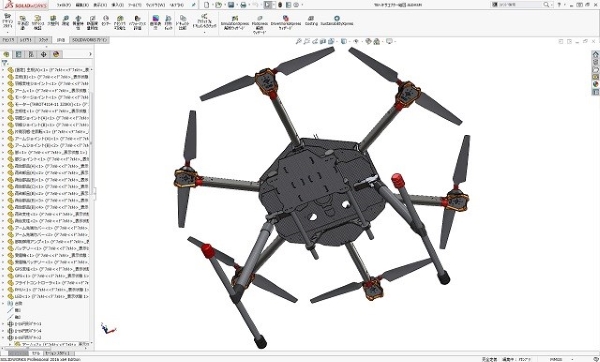Click the Print icon in the top toolbar
Screen dimensions: 600x362
tap(243, 5)
